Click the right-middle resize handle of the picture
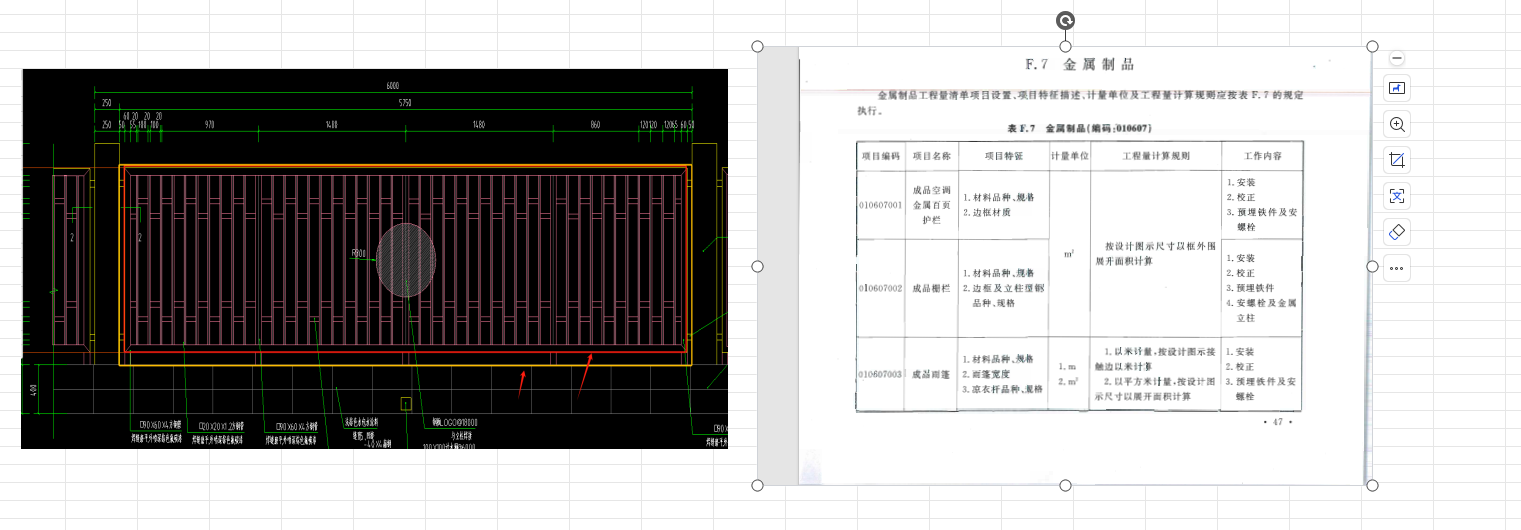The width and height of the screenshot is (1521, 530). coord(1372,266)
